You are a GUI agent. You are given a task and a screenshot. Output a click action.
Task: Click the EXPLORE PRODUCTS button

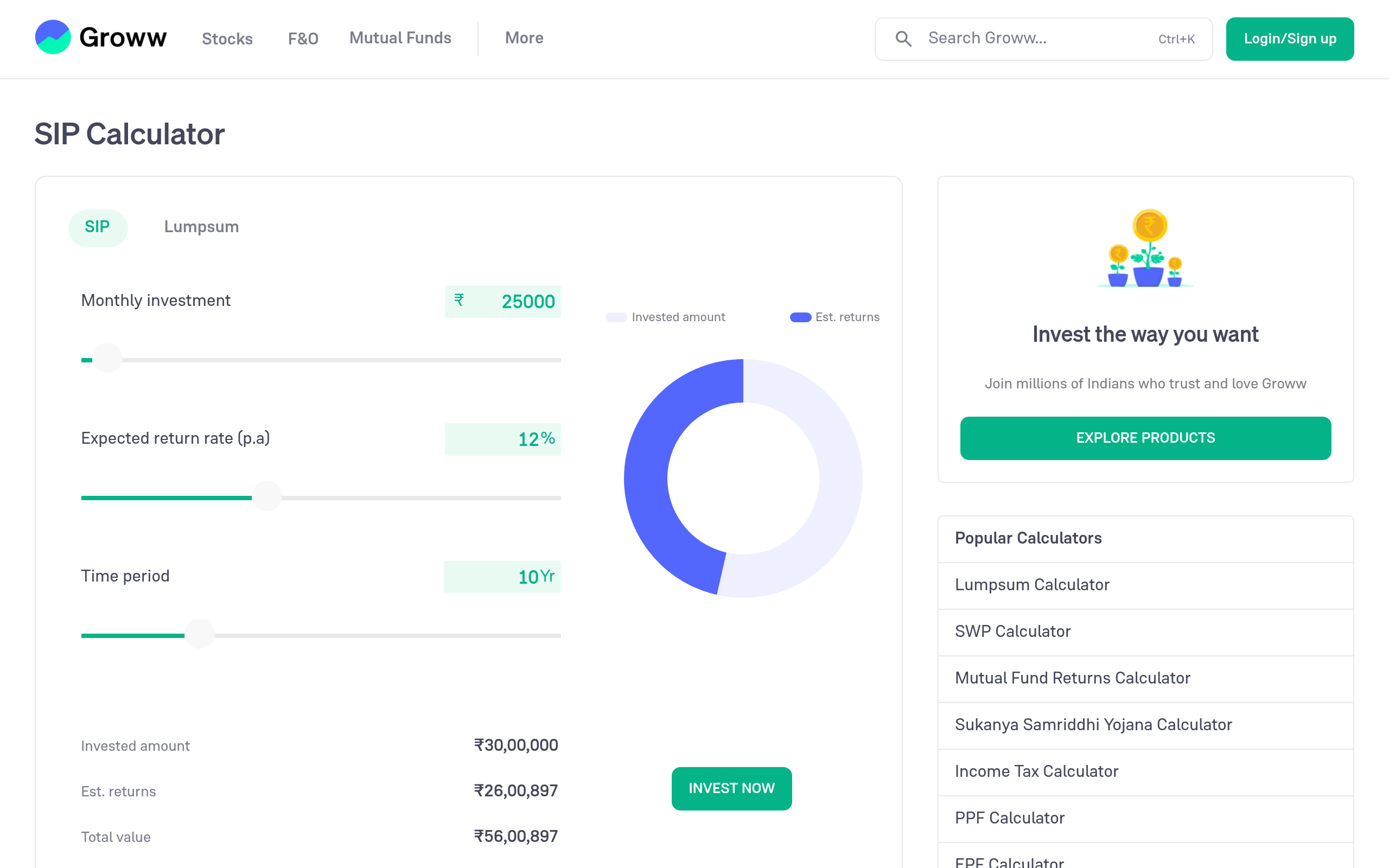click(1145, 438)
